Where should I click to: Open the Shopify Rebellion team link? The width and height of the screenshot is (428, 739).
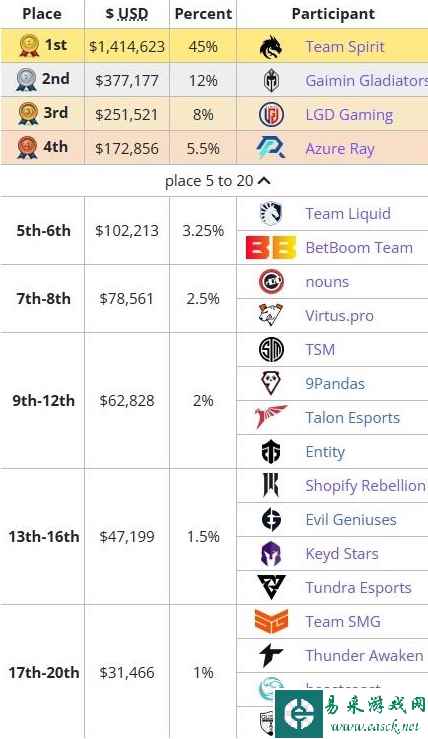(x=365, y=485)
